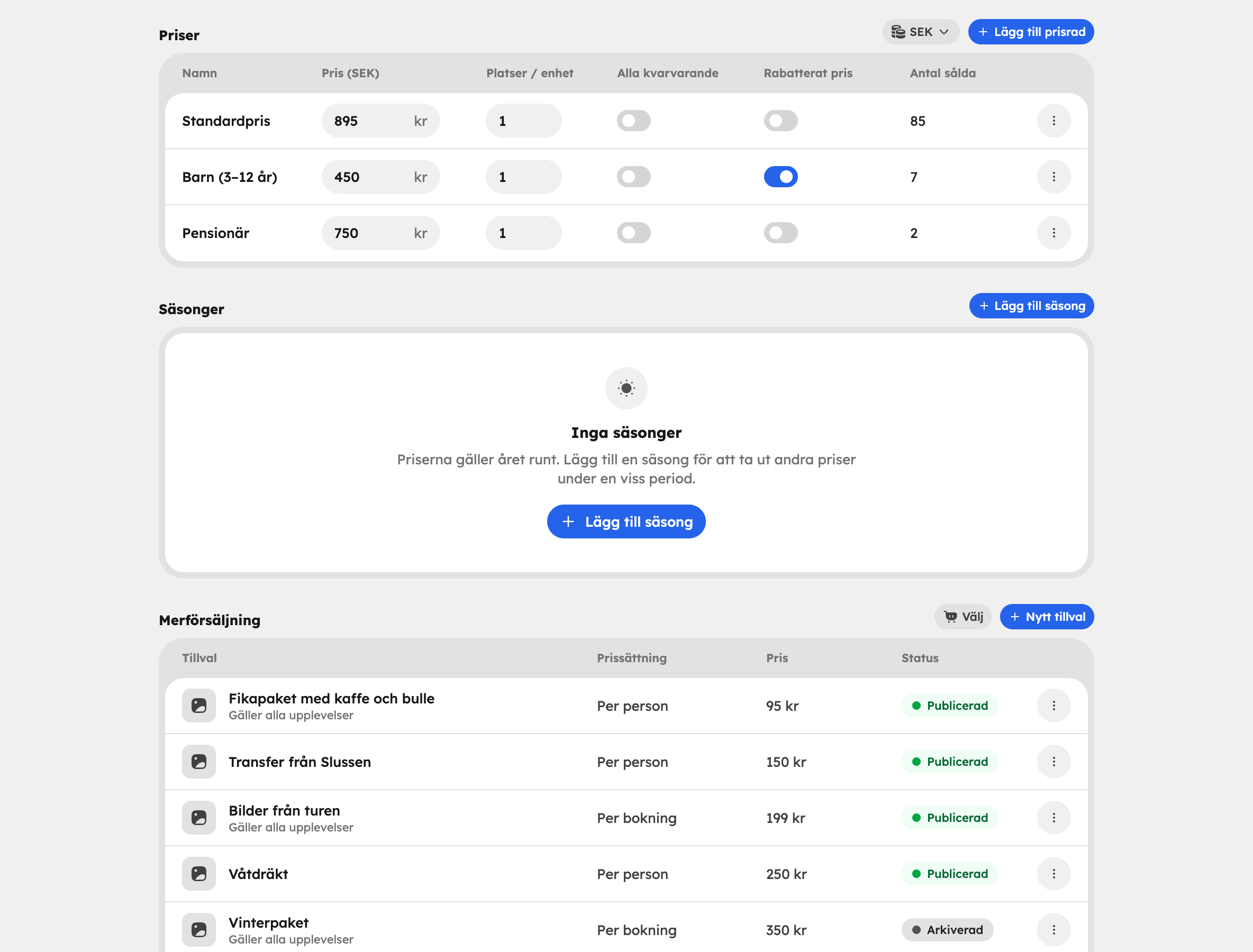Screen dimensions: 1253x952
Task: Open options menu for Våtdräkt
Action: pos(1054,874)
